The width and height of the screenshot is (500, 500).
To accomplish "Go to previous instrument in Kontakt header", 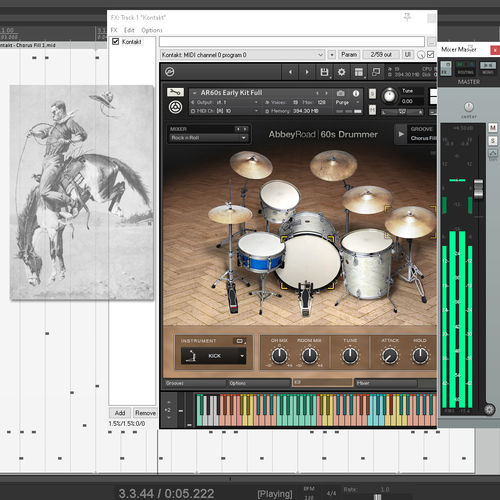I will tap(290, 72).
